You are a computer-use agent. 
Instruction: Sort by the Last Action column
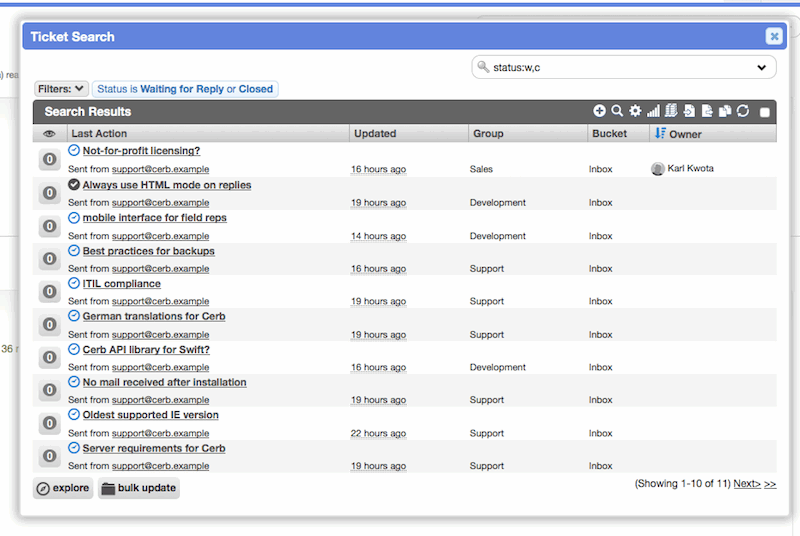(x=99, y=134)
